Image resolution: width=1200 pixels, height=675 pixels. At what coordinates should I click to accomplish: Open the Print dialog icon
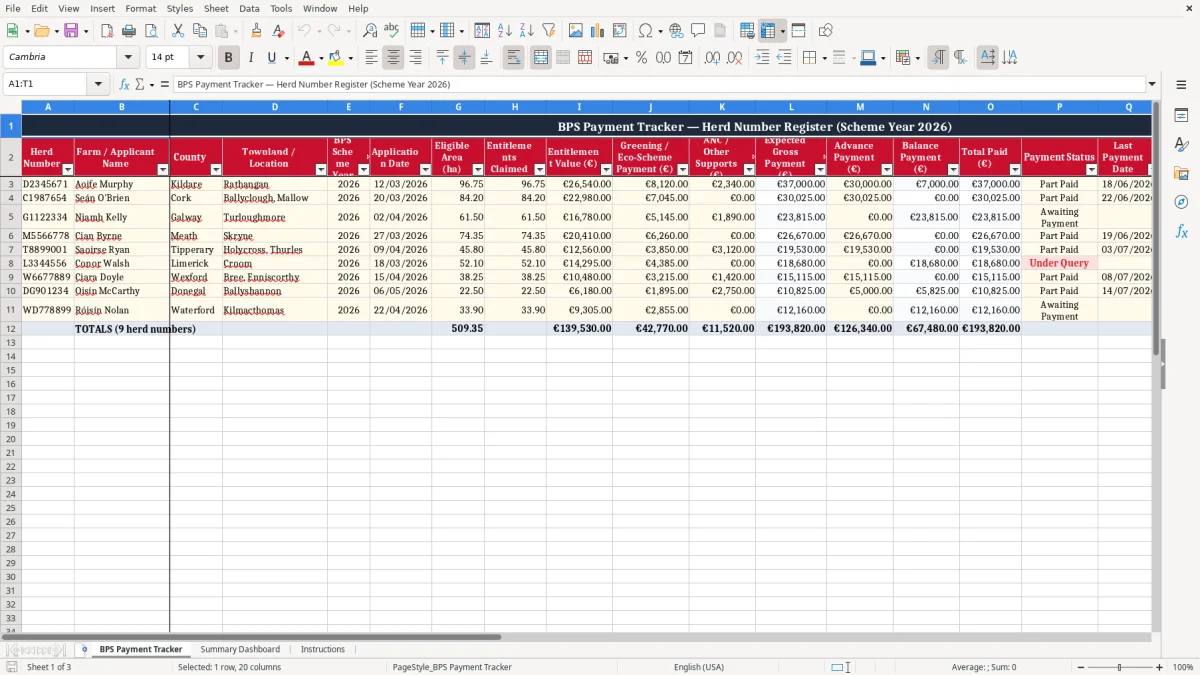(128, 31)
